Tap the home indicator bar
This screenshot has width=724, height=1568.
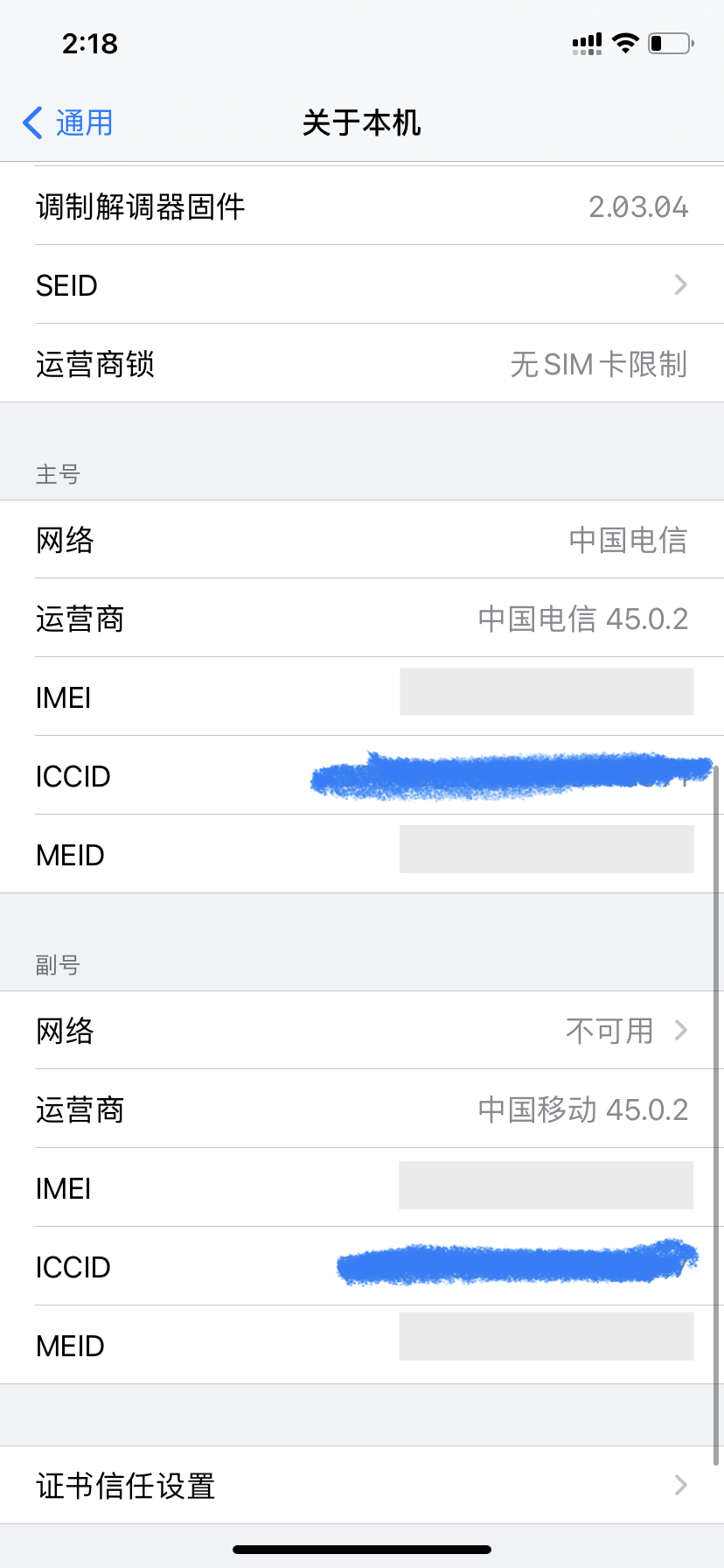pos(362,1550)
